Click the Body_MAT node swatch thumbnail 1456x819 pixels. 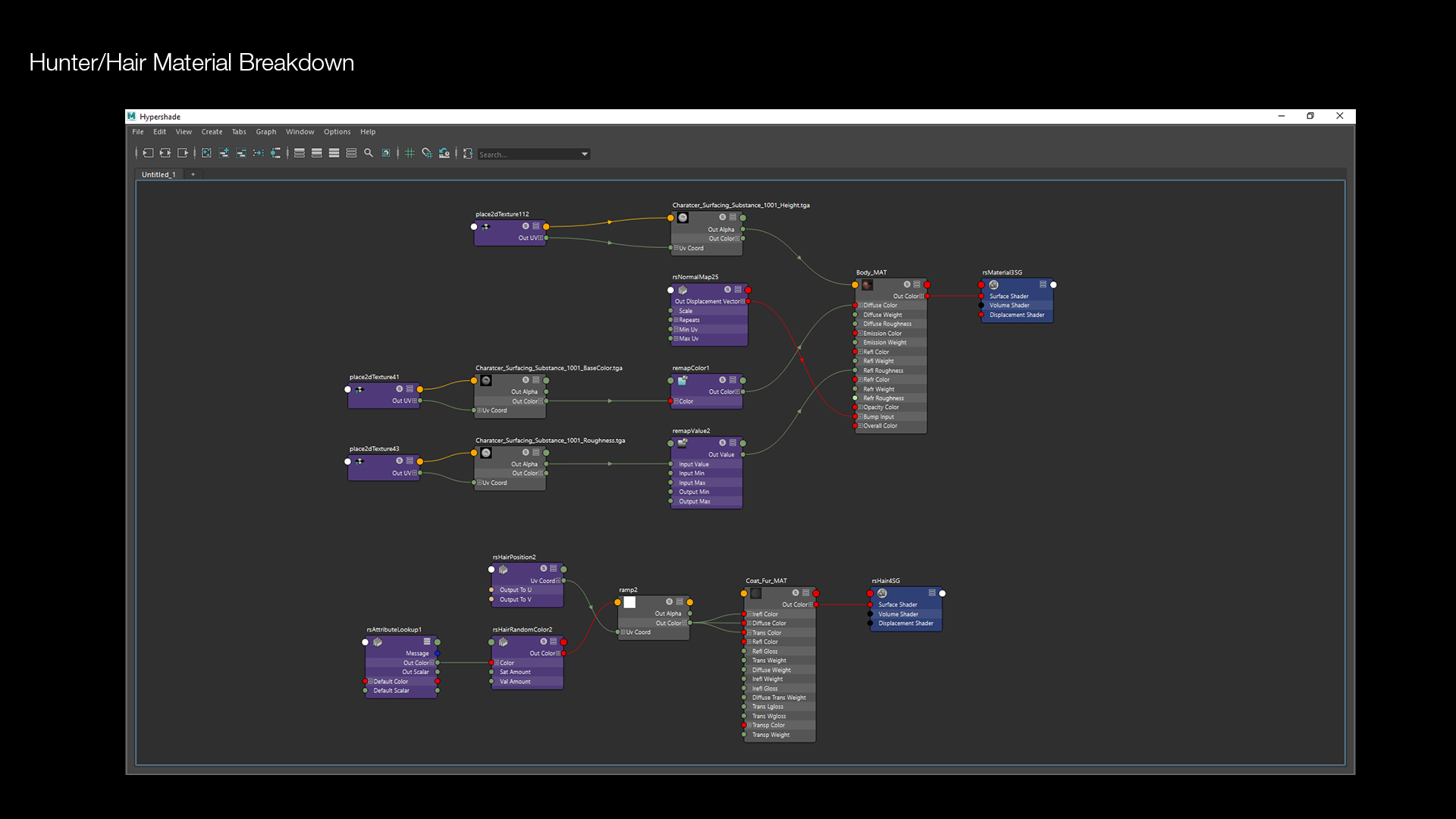[x=868, y=285]
